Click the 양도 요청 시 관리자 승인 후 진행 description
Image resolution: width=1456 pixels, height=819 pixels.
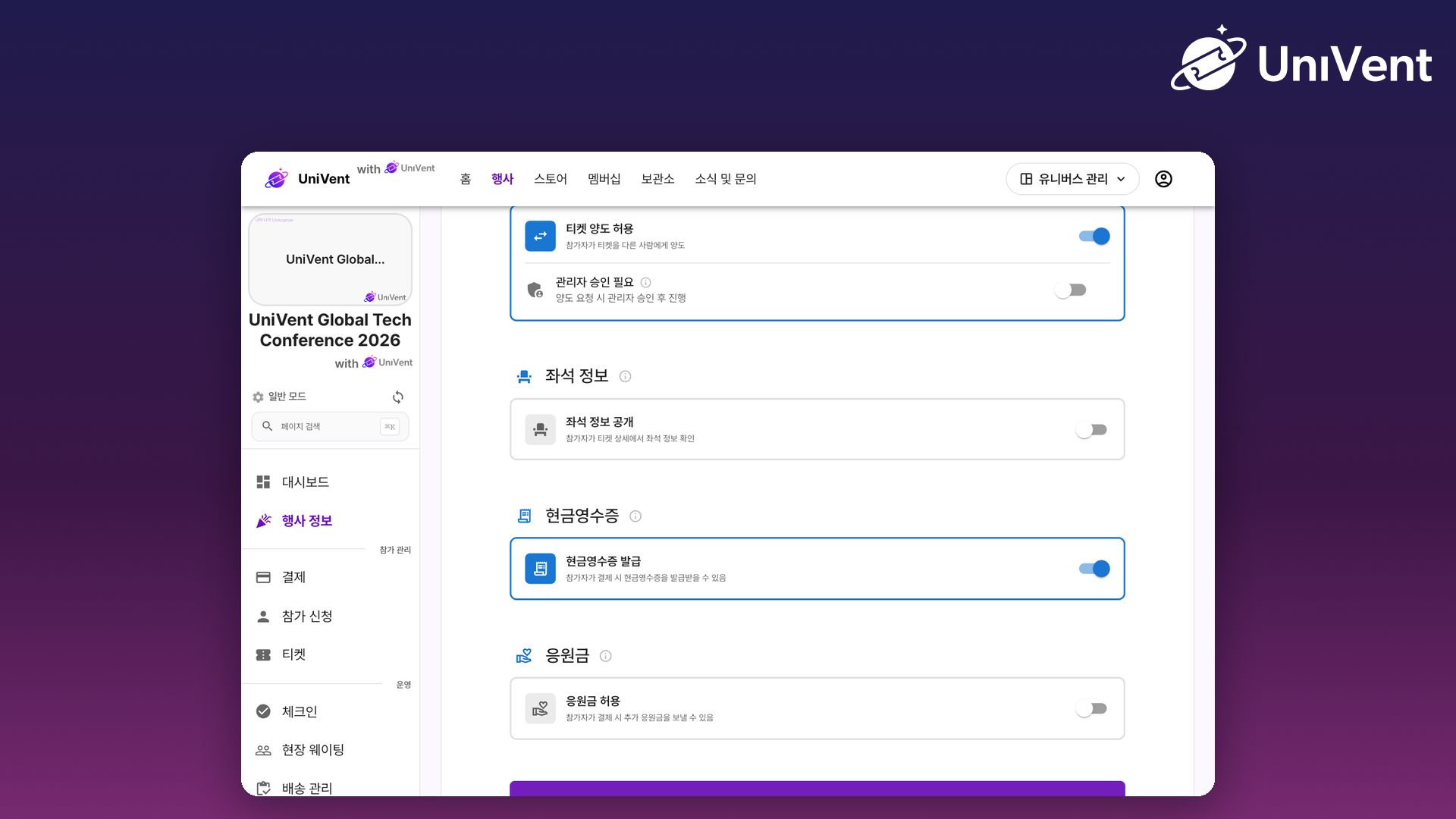tap(620, 298)
